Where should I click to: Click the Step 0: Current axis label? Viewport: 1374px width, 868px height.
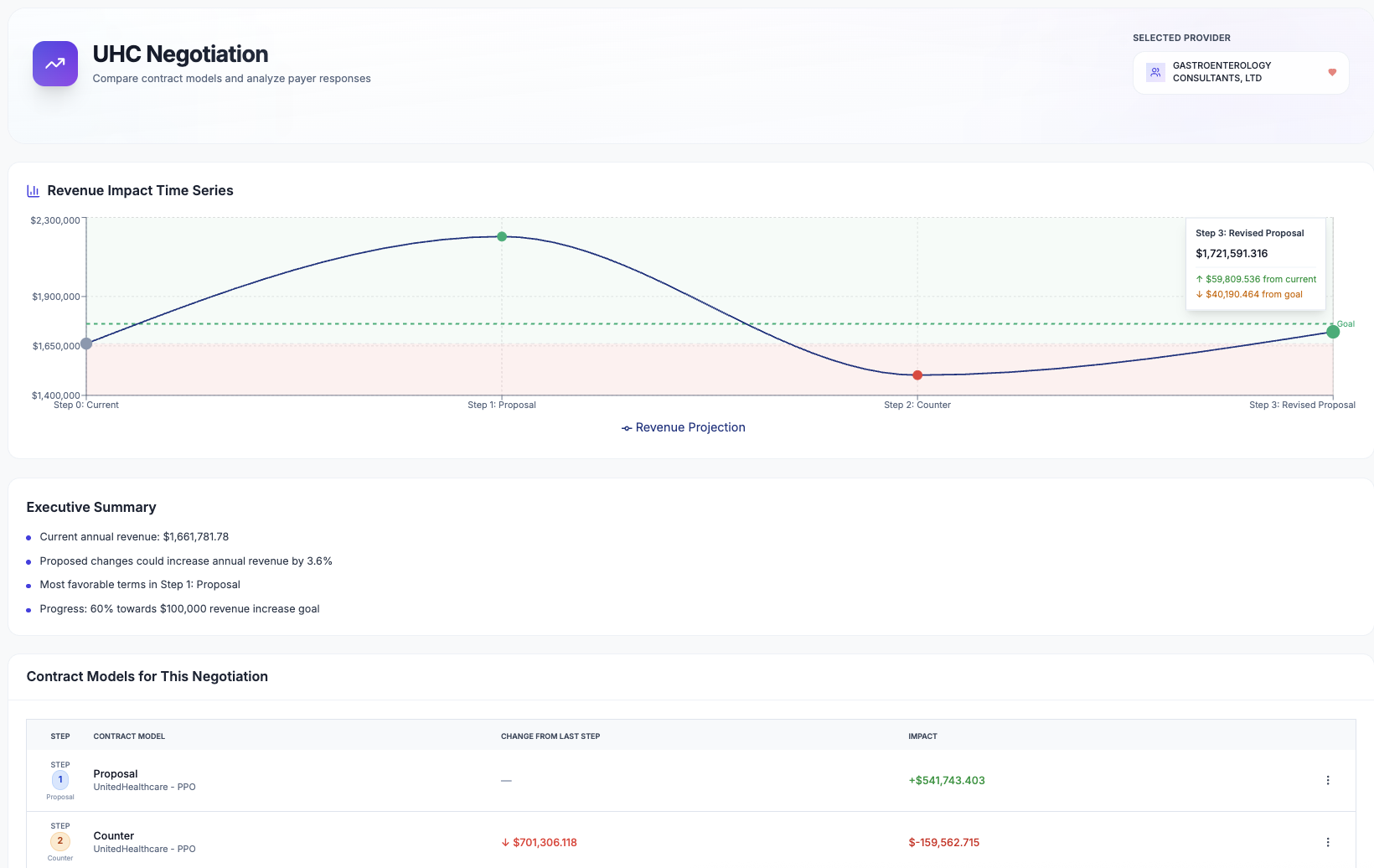coord(86,405)
